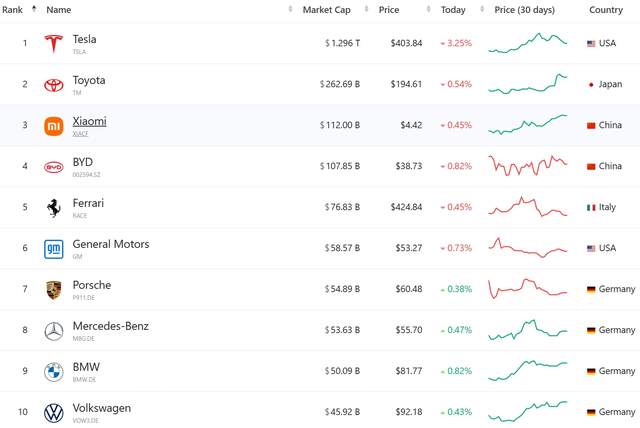Click the price value $81.77
This screenshot has height=428, width=640.
tap(409, 371)
